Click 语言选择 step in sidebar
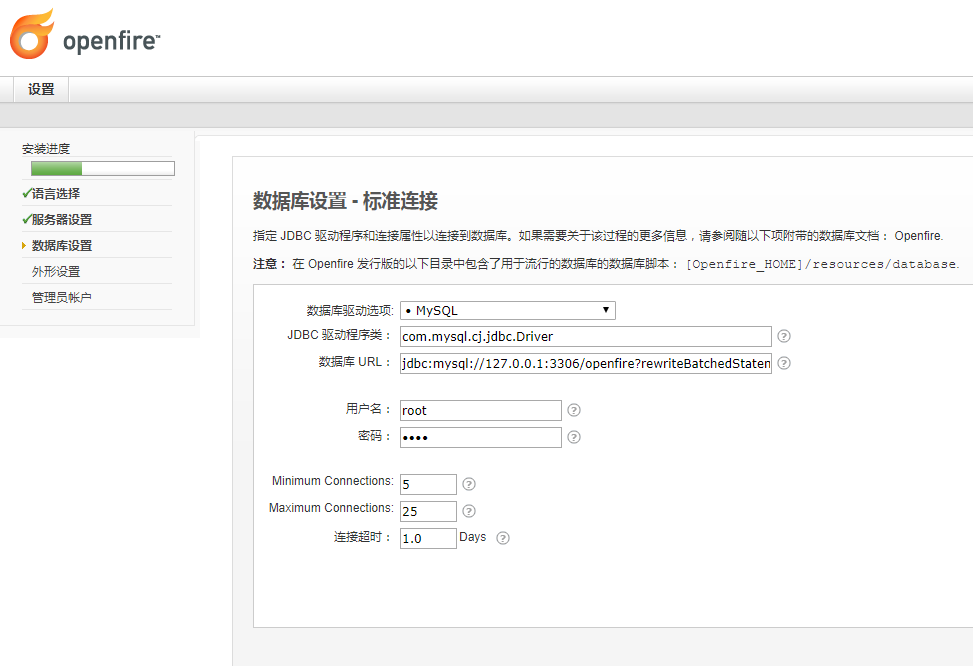Image resolution: width=973 pixels, height=666 pixels. (x=56, y=194)
